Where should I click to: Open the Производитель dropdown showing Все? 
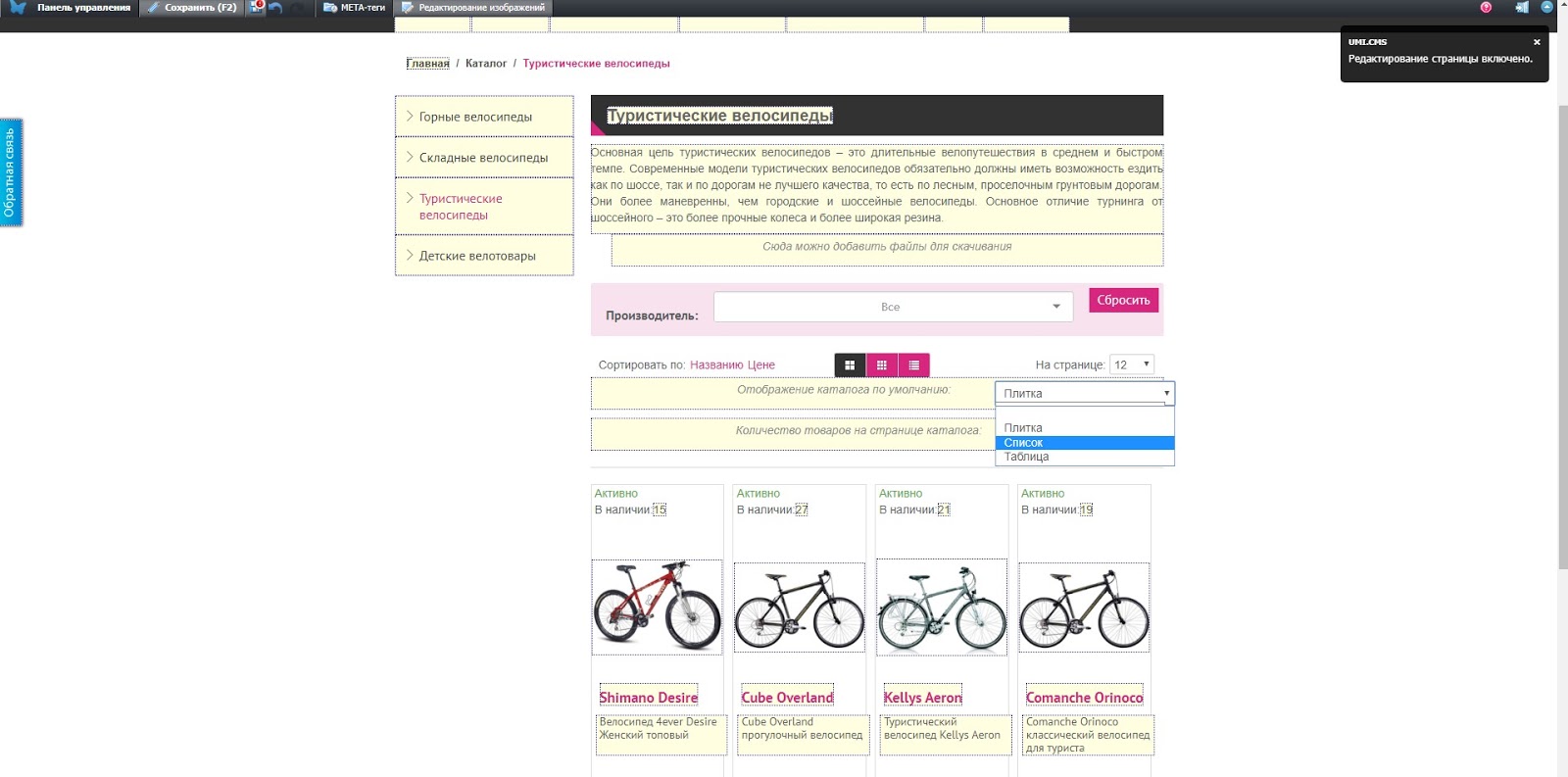893,307
